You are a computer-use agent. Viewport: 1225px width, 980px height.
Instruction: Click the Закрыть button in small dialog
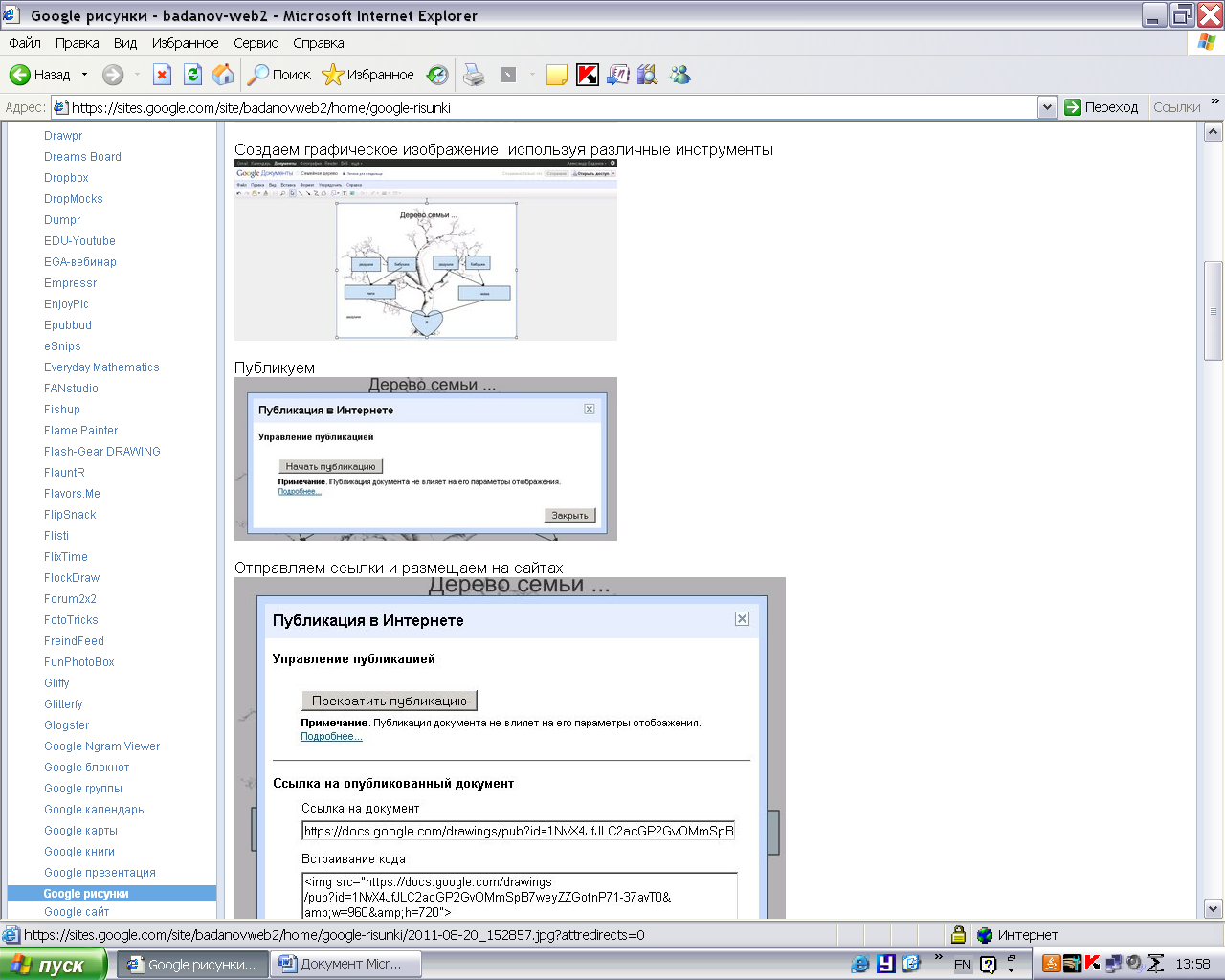[x=570, y=515]
